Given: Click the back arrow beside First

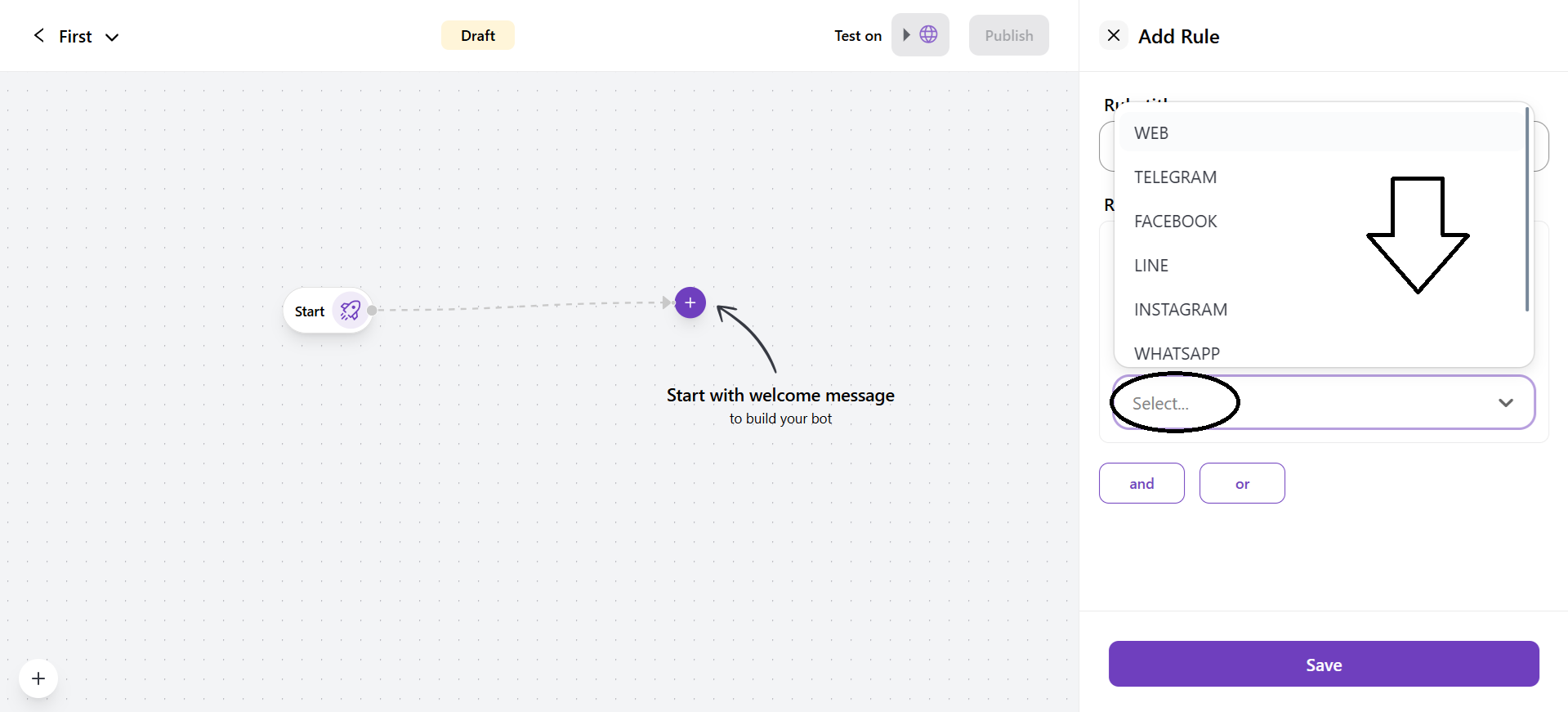Looking at the screenshot, I should (38, 35).
